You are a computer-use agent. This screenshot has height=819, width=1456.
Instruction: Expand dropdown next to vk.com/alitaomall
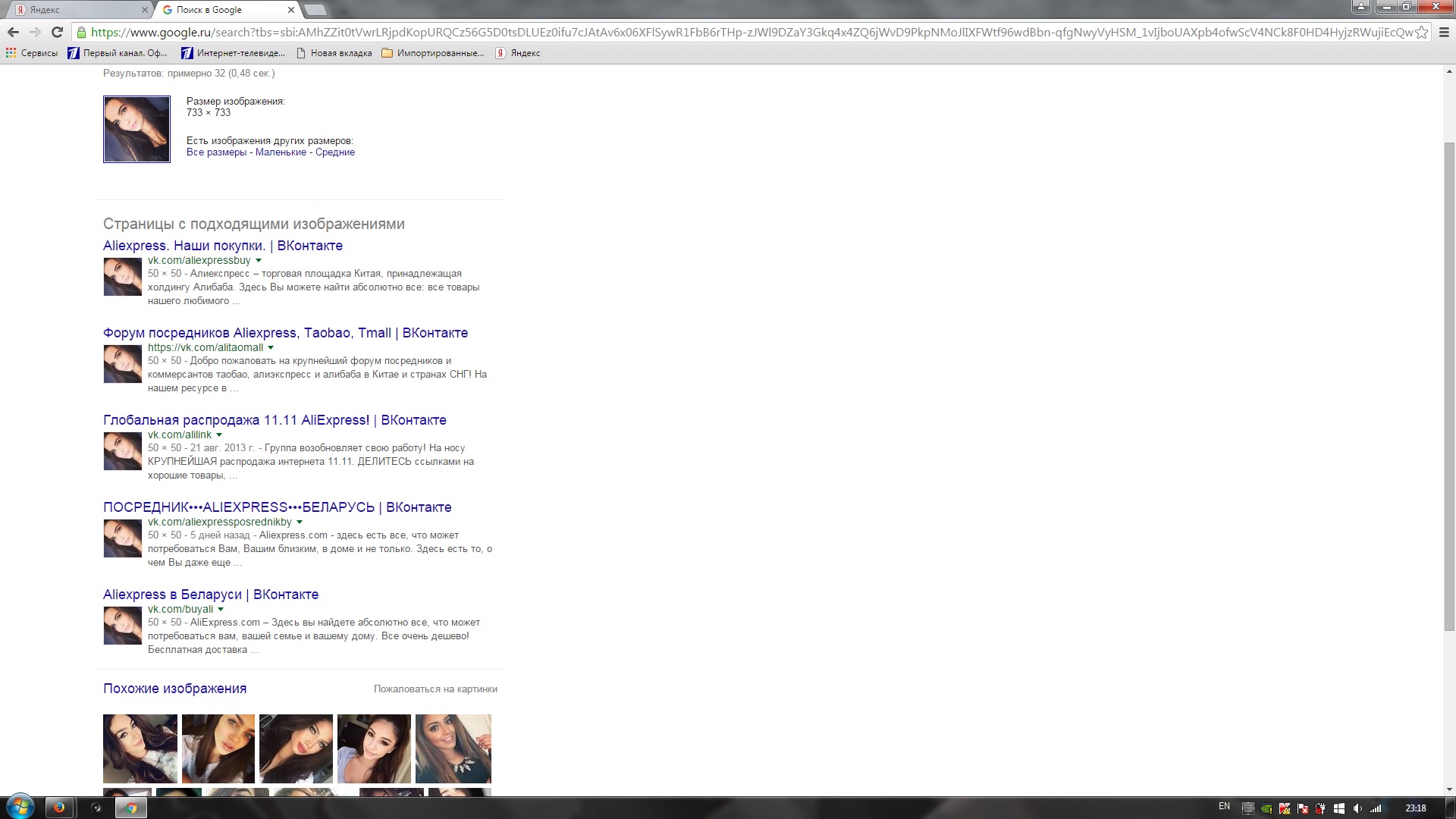click(271, 348)
